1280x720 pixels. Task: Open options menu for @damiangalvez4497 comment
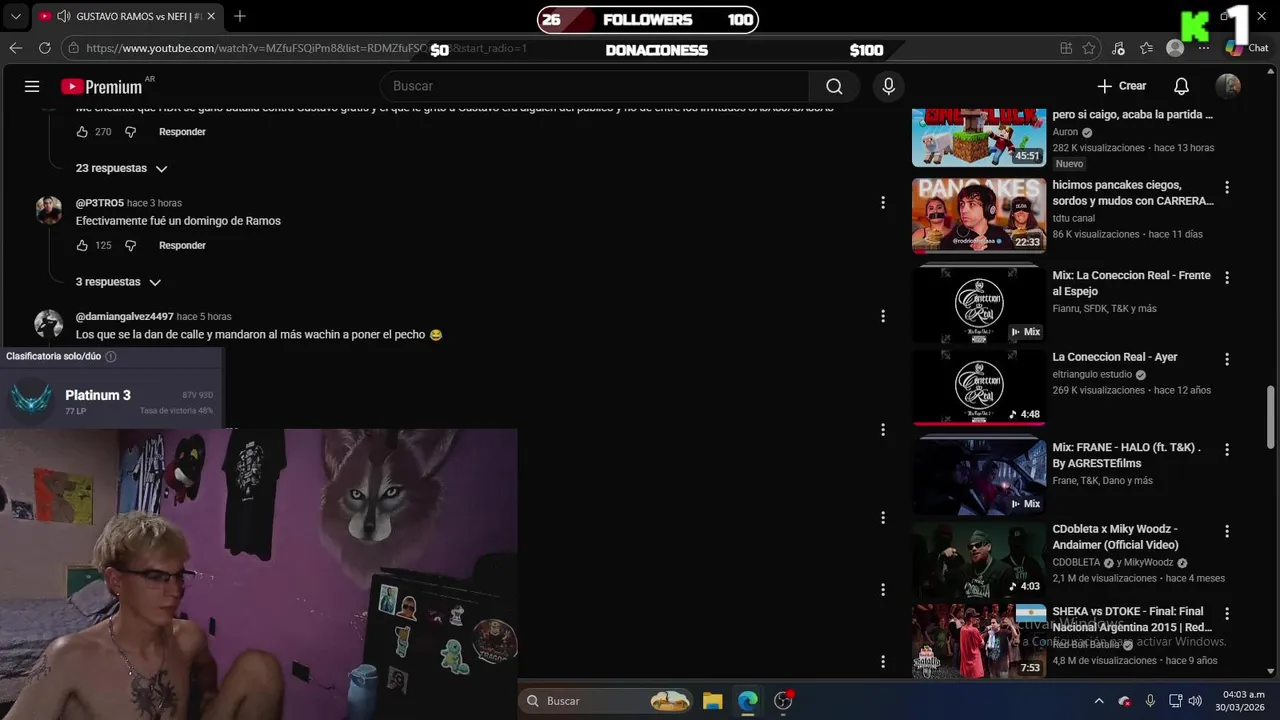[882, 316]
